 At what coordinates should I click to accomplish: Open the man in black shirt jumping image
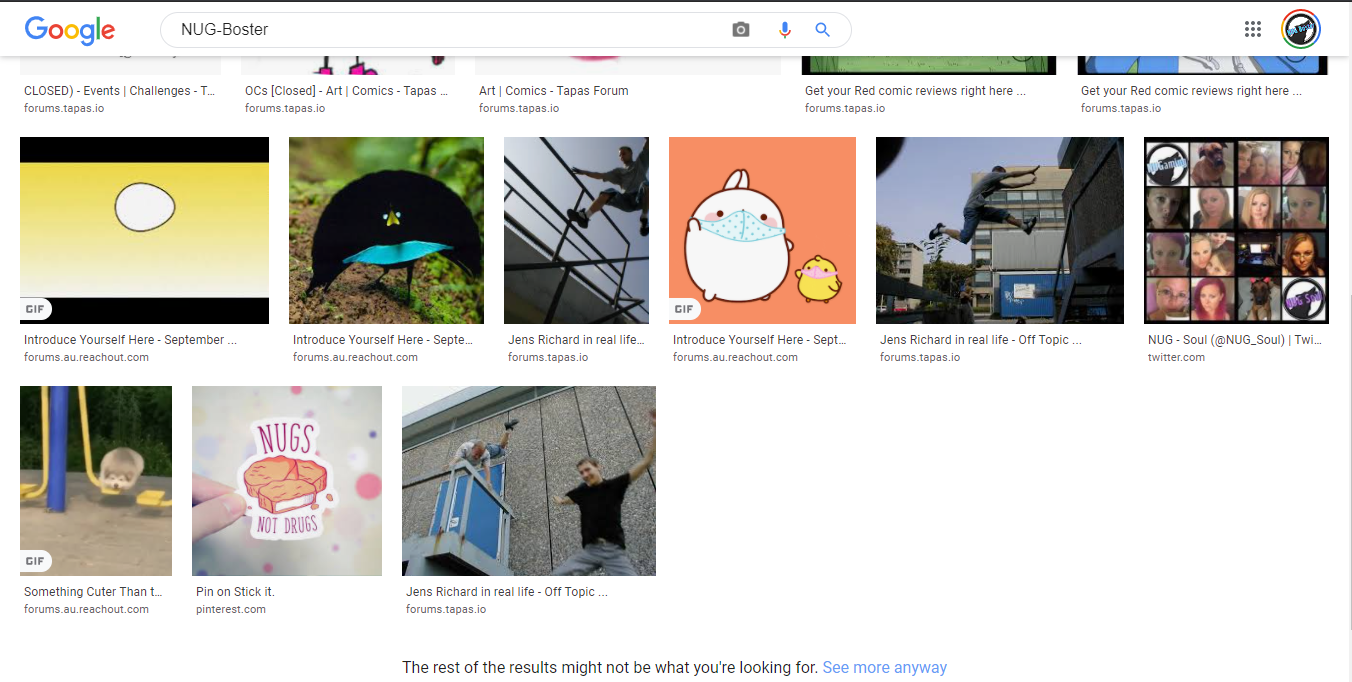click(x=528, y=481)
